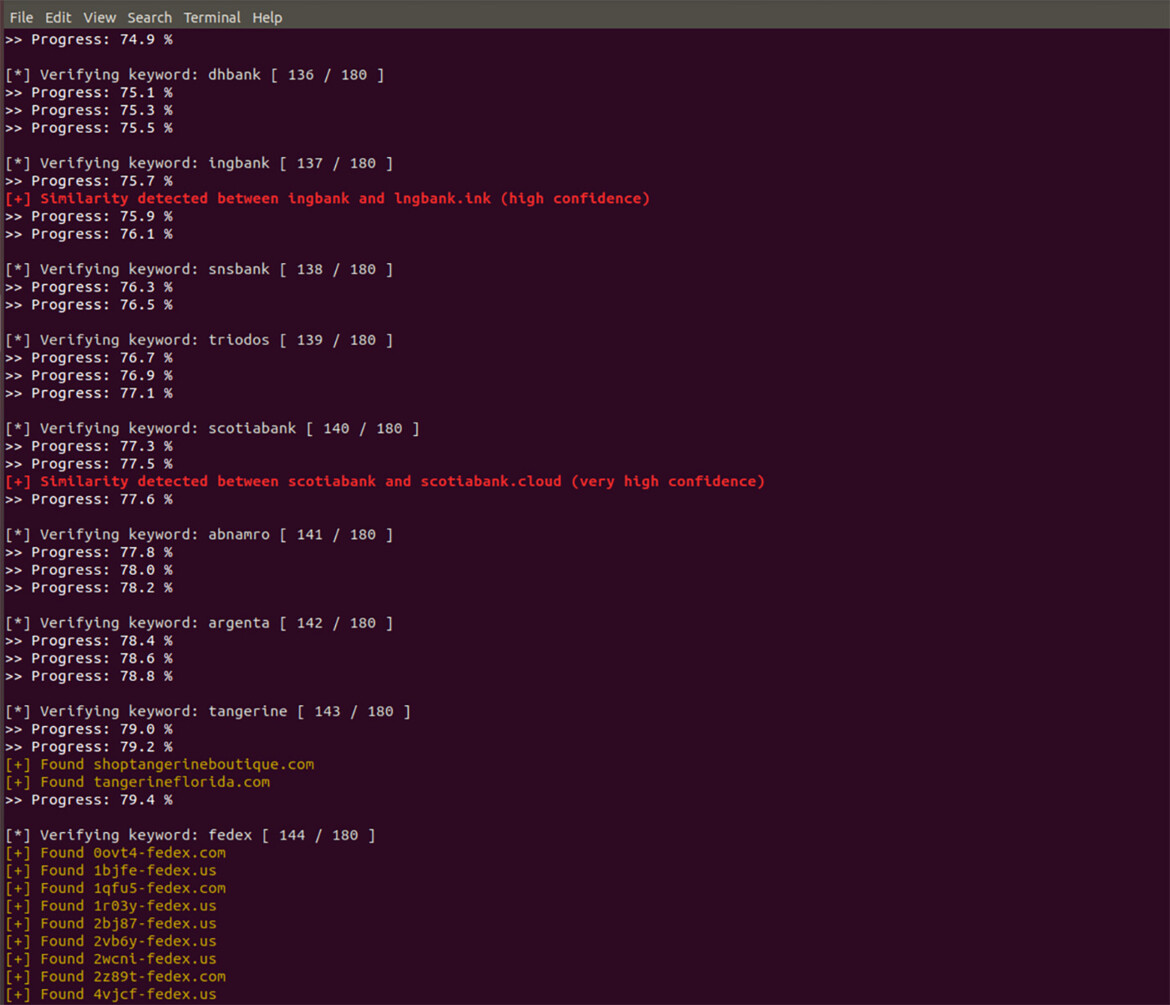Open the View menu
The image size is (1170, 1005).
[99, 17]
